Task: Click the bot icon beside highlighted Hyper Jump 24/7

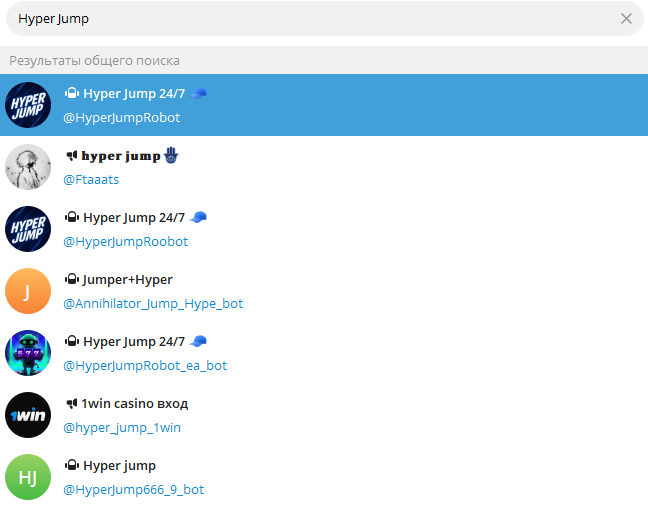Action: click(71, 93)
